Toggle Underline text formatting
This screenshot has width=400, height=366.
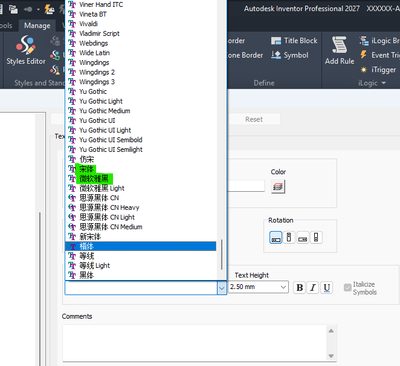pyautogui.click(x=327, y=287)
